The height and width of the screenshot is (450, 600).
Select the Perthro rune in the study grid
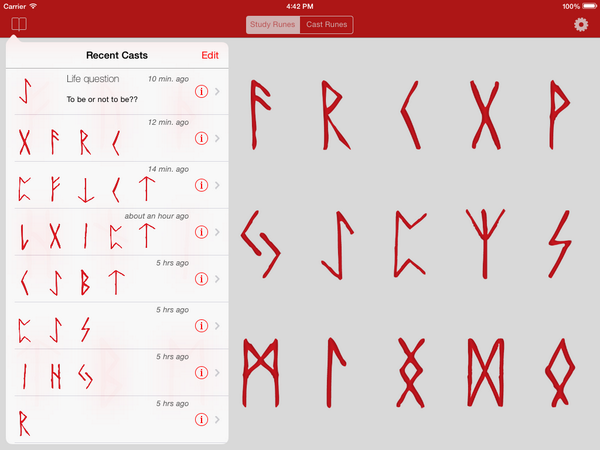point(410,243)
